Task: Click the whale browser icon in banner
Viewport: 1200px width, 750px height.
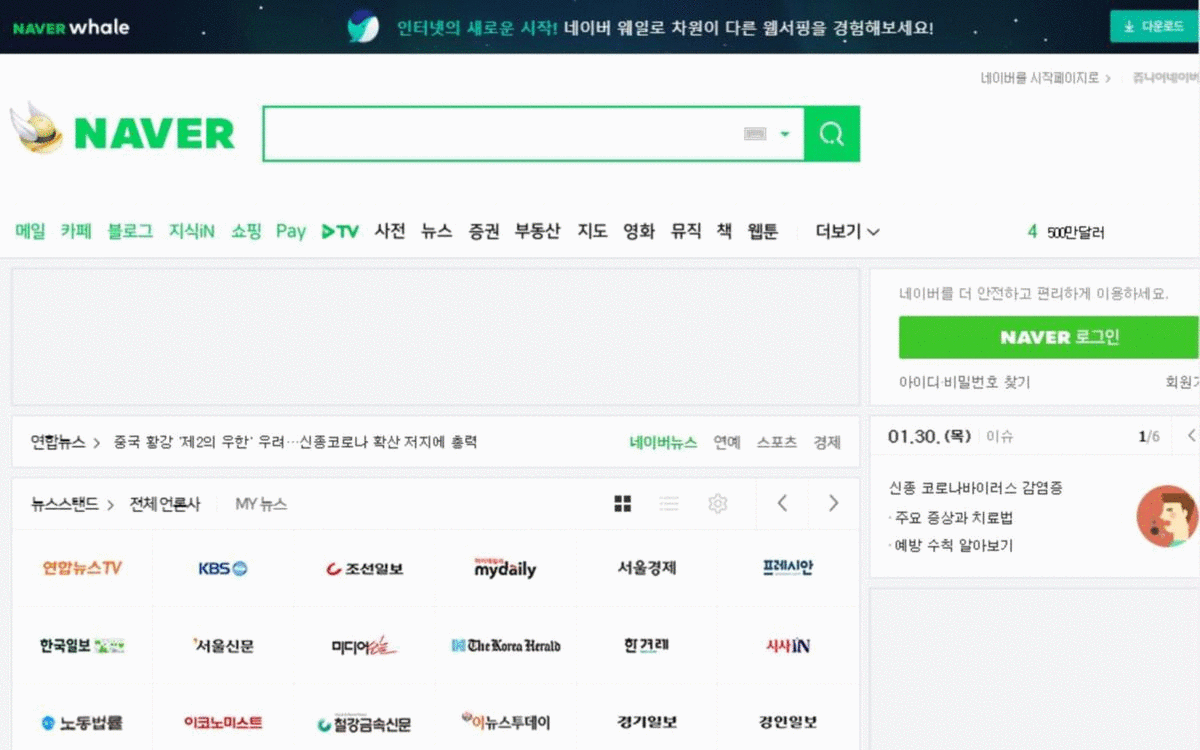Action: pyautogui.click(x=363, y=27)
